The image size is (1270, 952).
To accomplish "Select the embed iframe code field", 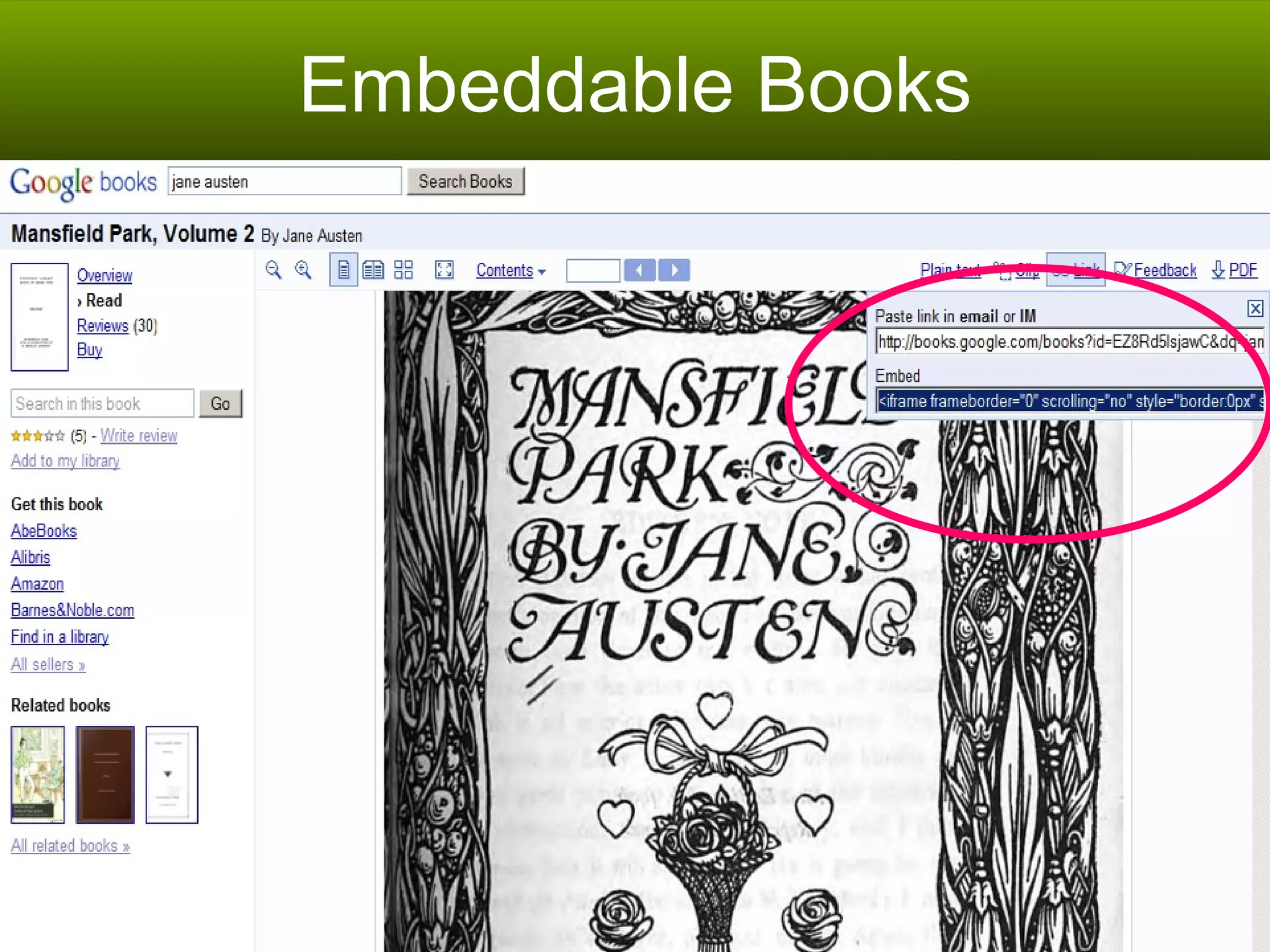I will tap(1070, 401).
